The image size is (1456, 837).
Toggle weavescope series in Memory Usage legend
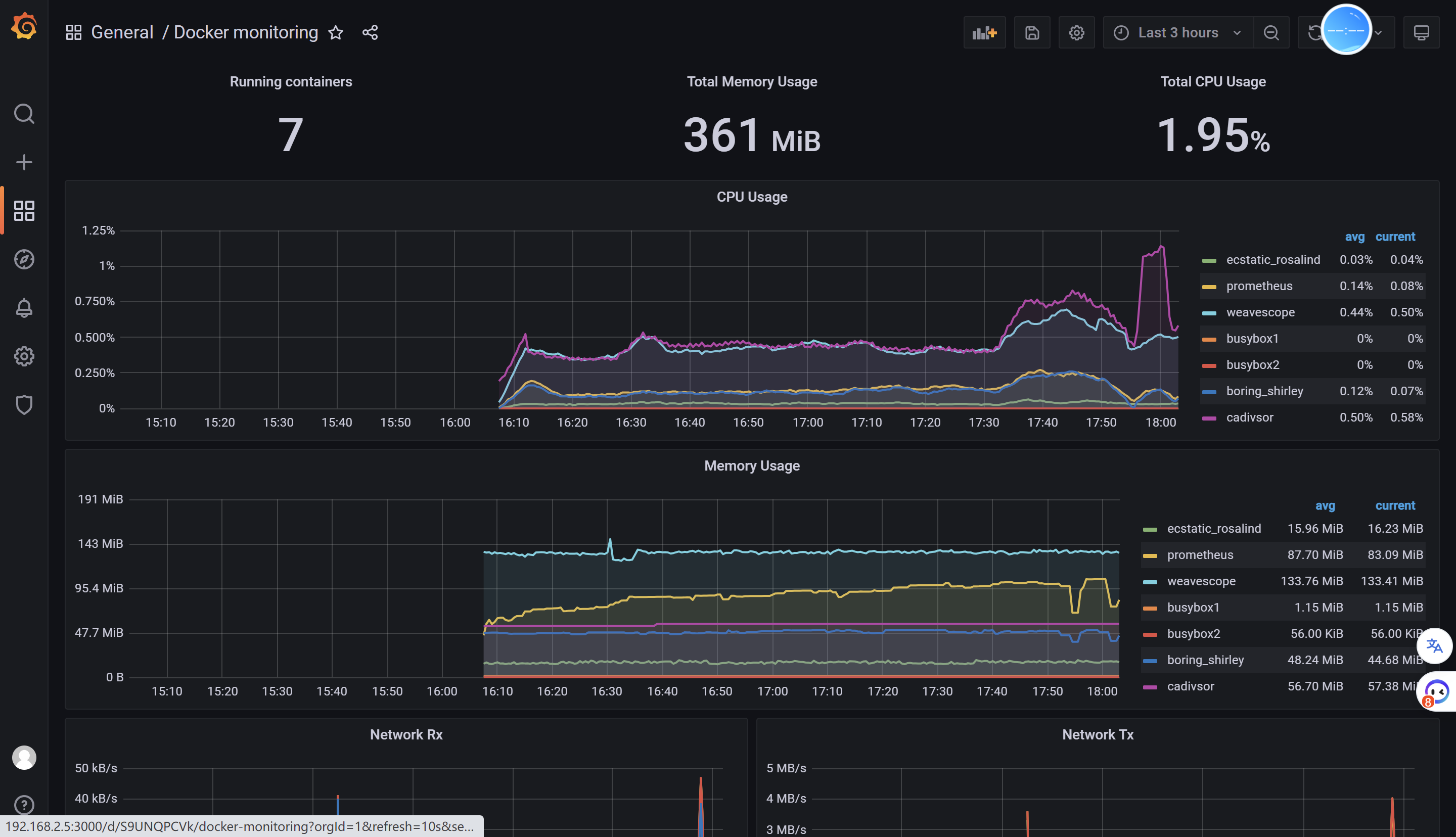click(x=1201, y=581)
